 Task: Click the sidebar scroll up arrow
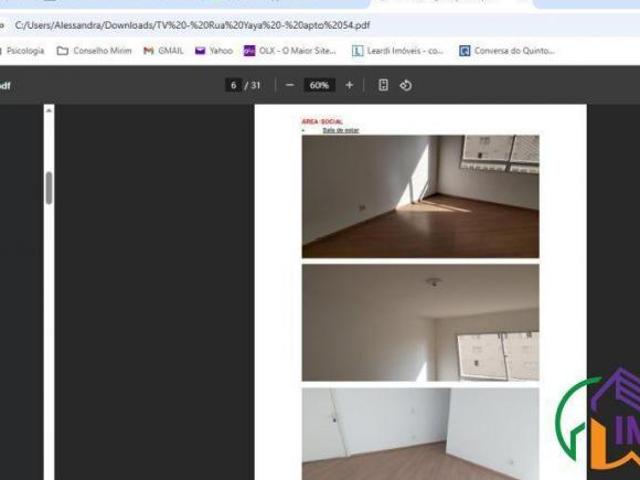click(49, 110)
